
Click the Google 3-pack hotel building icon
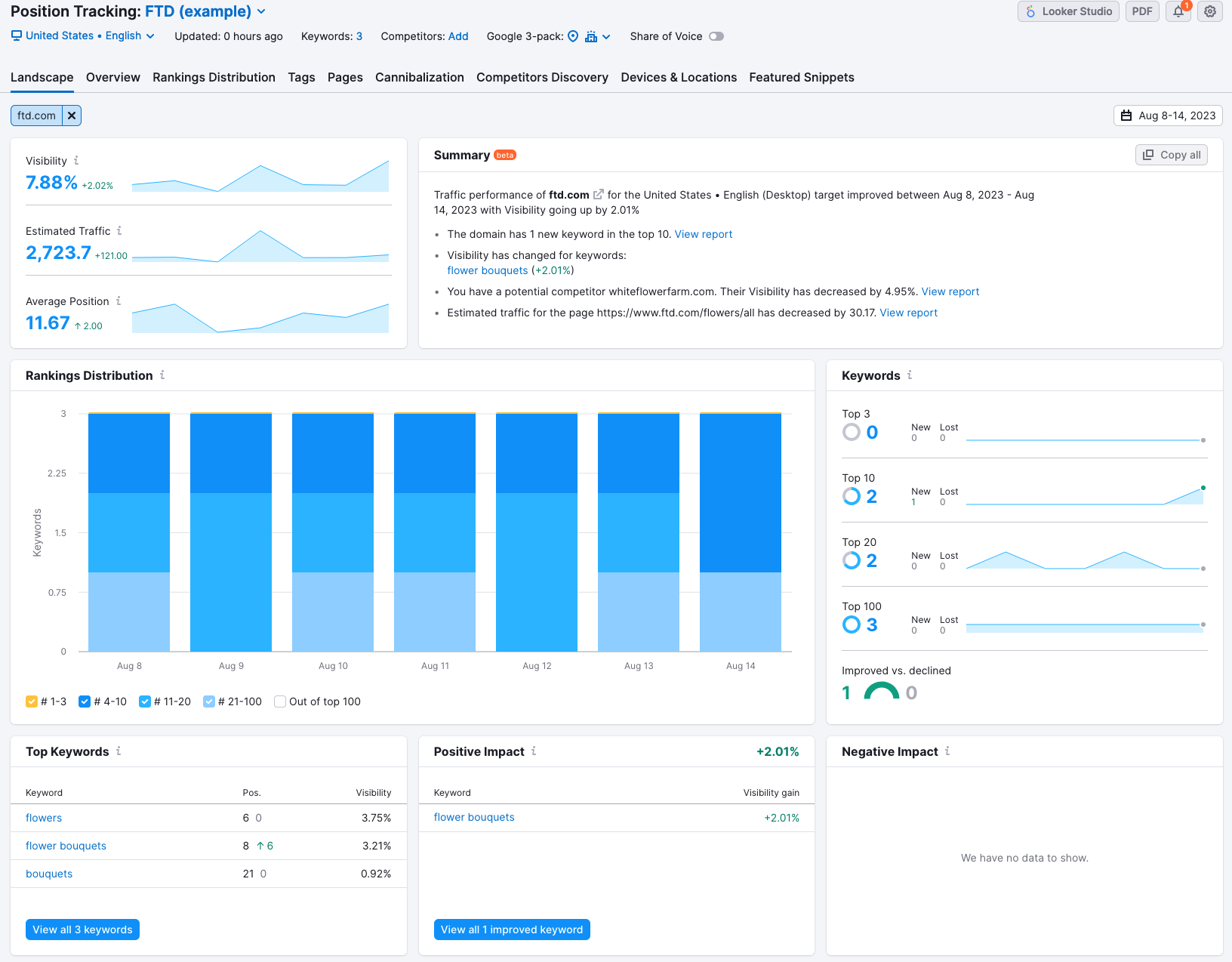(591, 36)
